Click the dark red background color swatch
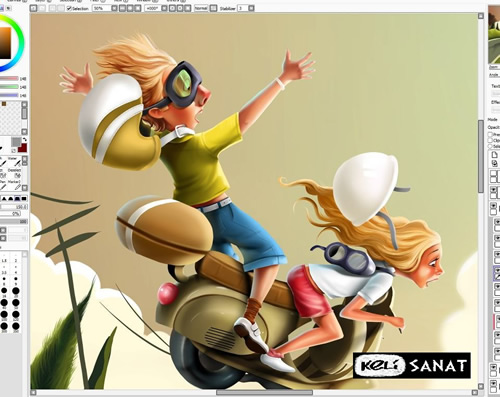The image size is (500, 397). pyautogui.click(x=22, y=148)
